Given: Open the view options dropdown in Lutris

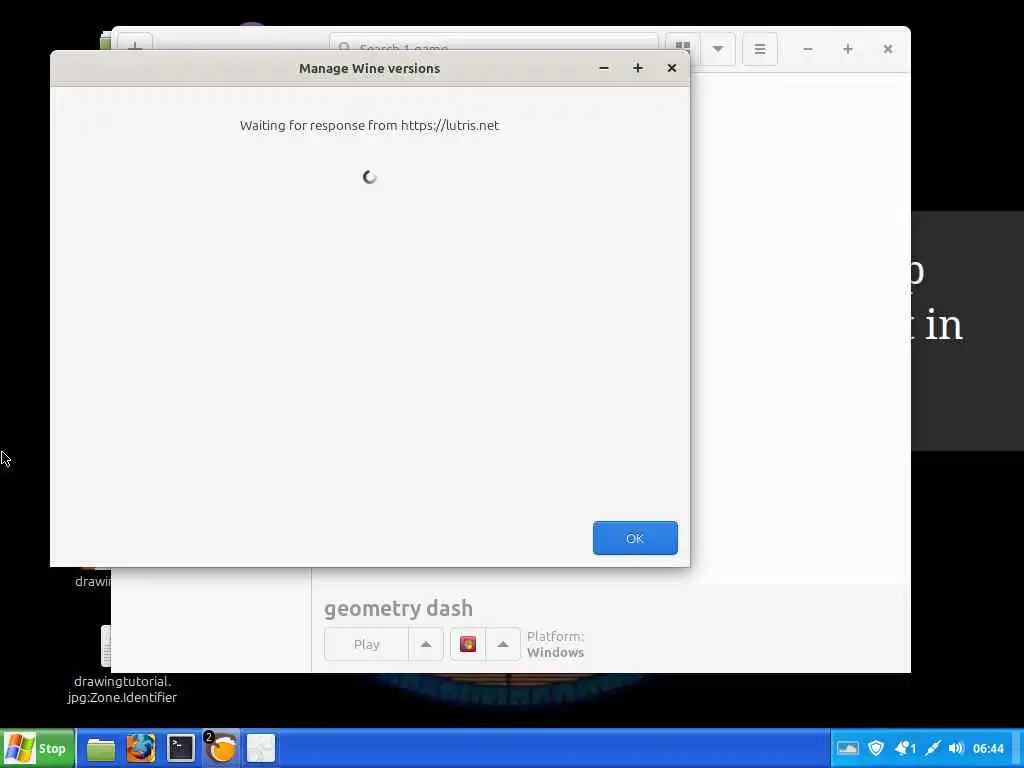Looking at the screenshot, I should (717, 49).
